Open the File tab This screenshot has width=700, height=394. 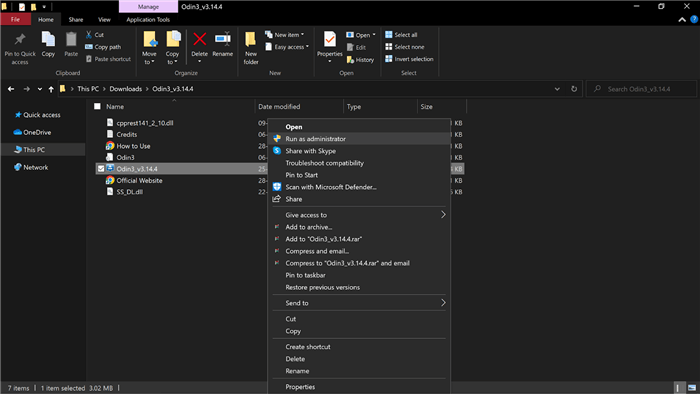point(15,20)
